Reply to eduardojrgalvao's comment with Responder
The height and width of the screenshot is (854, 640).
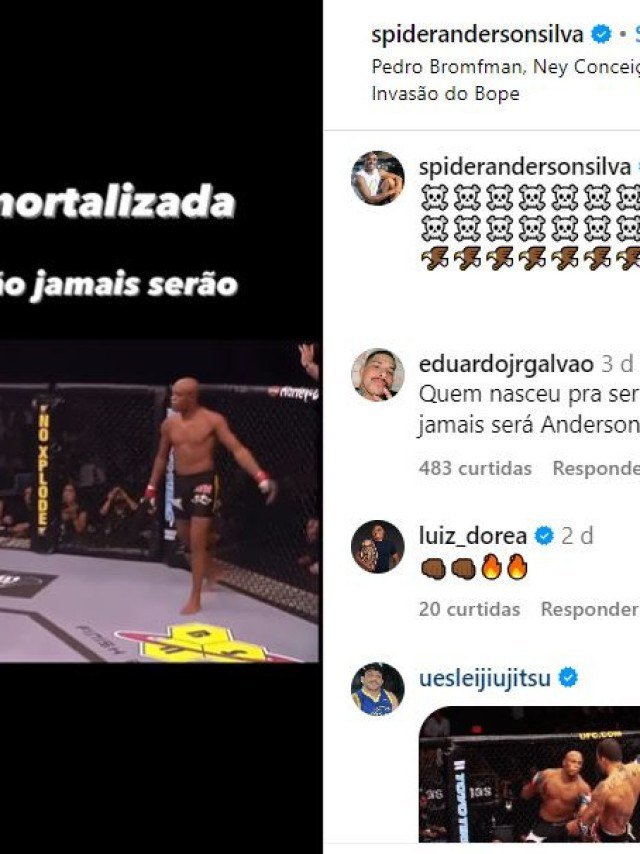click(596, 468)
